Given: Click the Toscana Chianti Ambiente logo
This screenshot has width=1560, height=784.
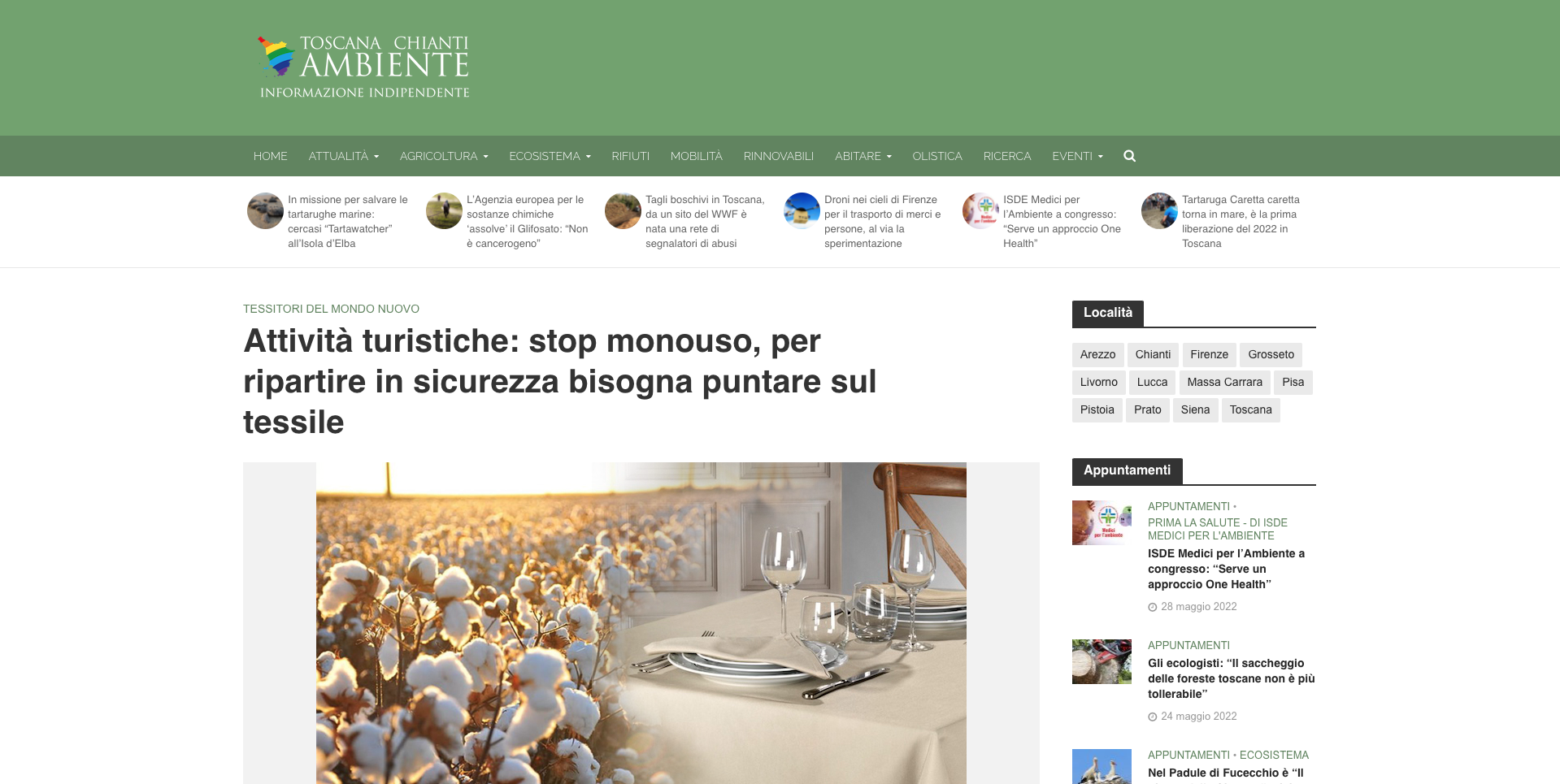Looking at the screenshot, I should tap(363, 67).
